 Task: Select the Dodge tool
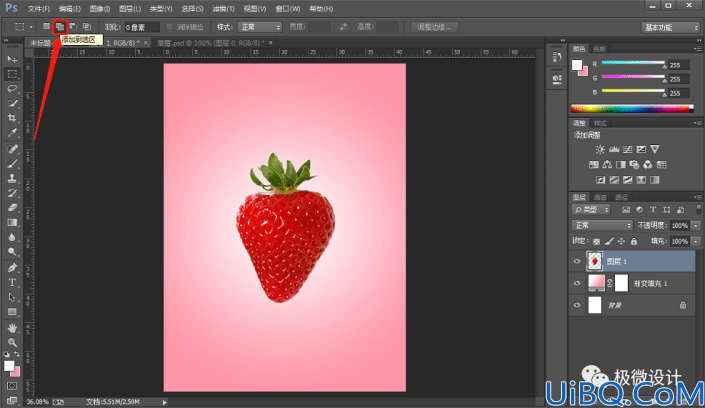[x=12, y=251]
